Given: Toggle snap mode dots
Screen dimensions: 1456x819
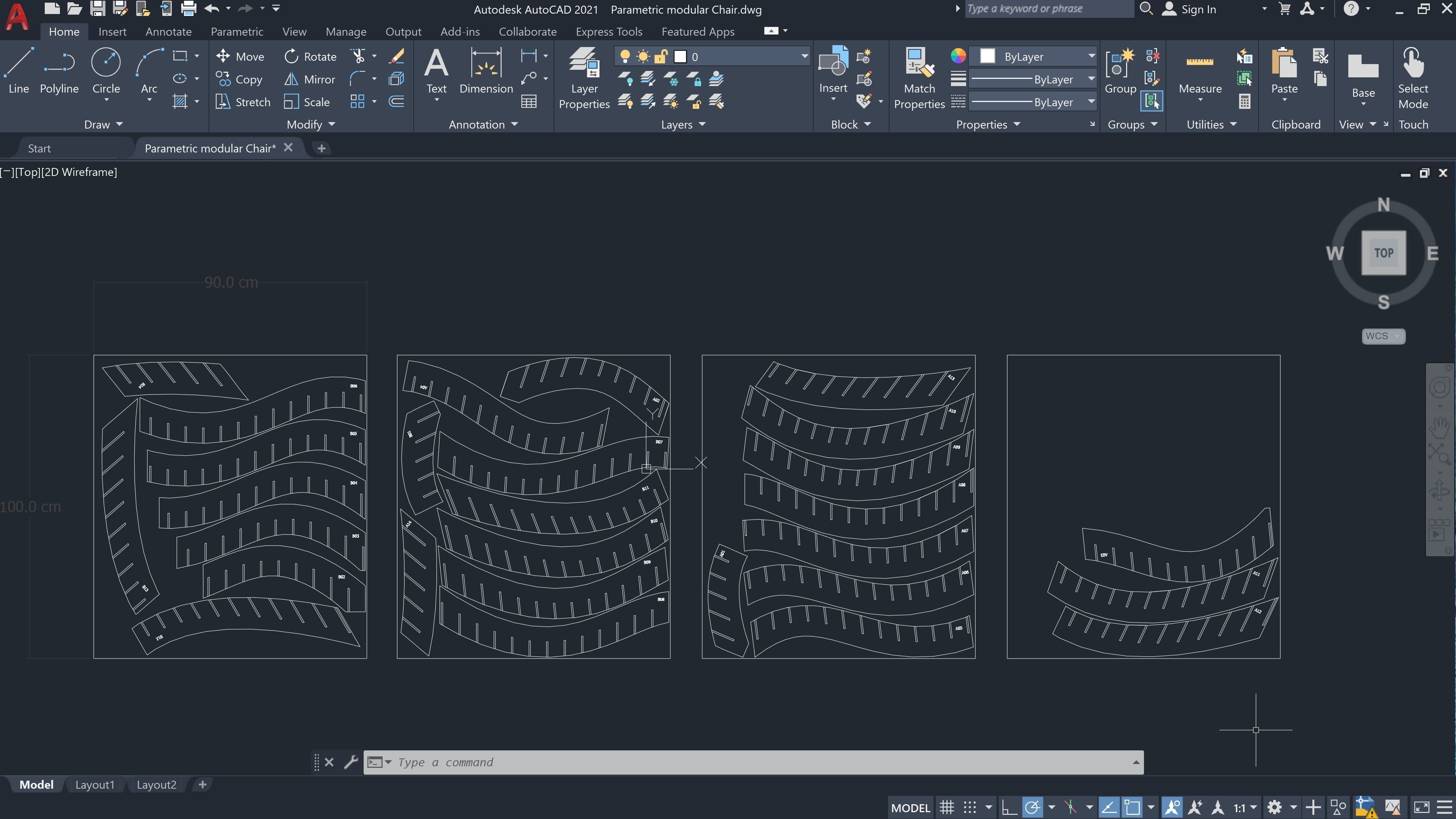Looking at the screenshot, I should point(970,807).
